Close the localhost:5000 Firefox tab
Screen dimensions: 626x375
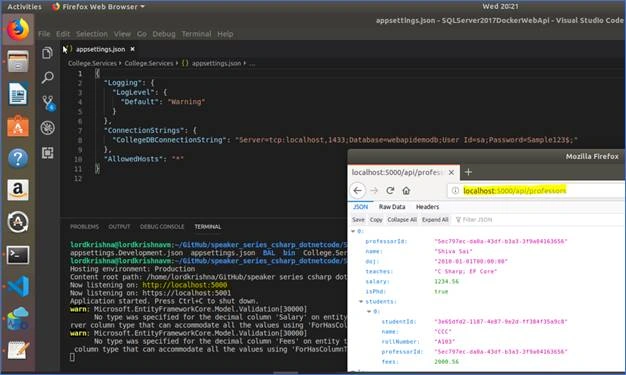pos(451,173)
